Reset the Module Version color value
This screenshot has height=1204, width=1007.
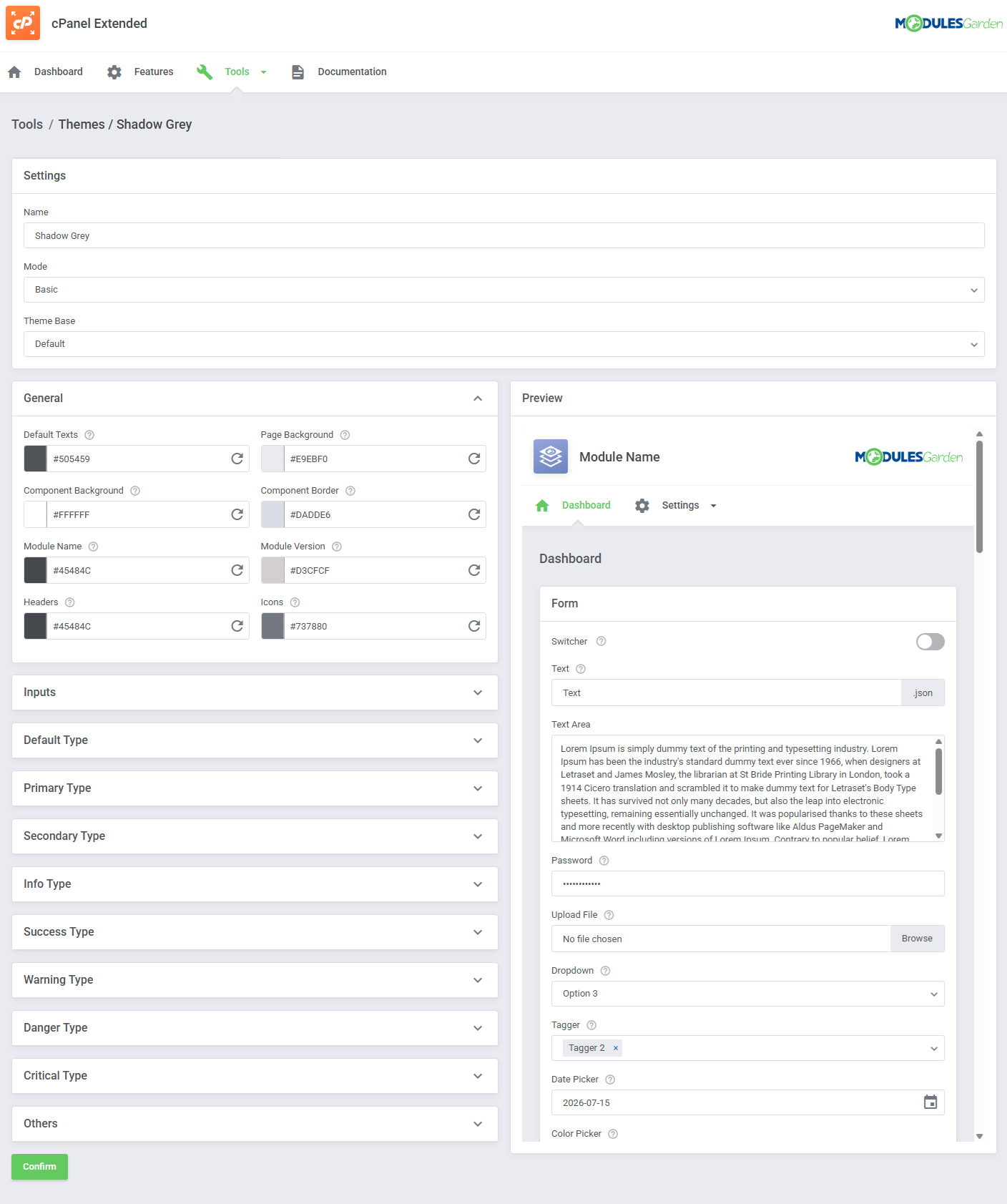click(x=473, y=570)
